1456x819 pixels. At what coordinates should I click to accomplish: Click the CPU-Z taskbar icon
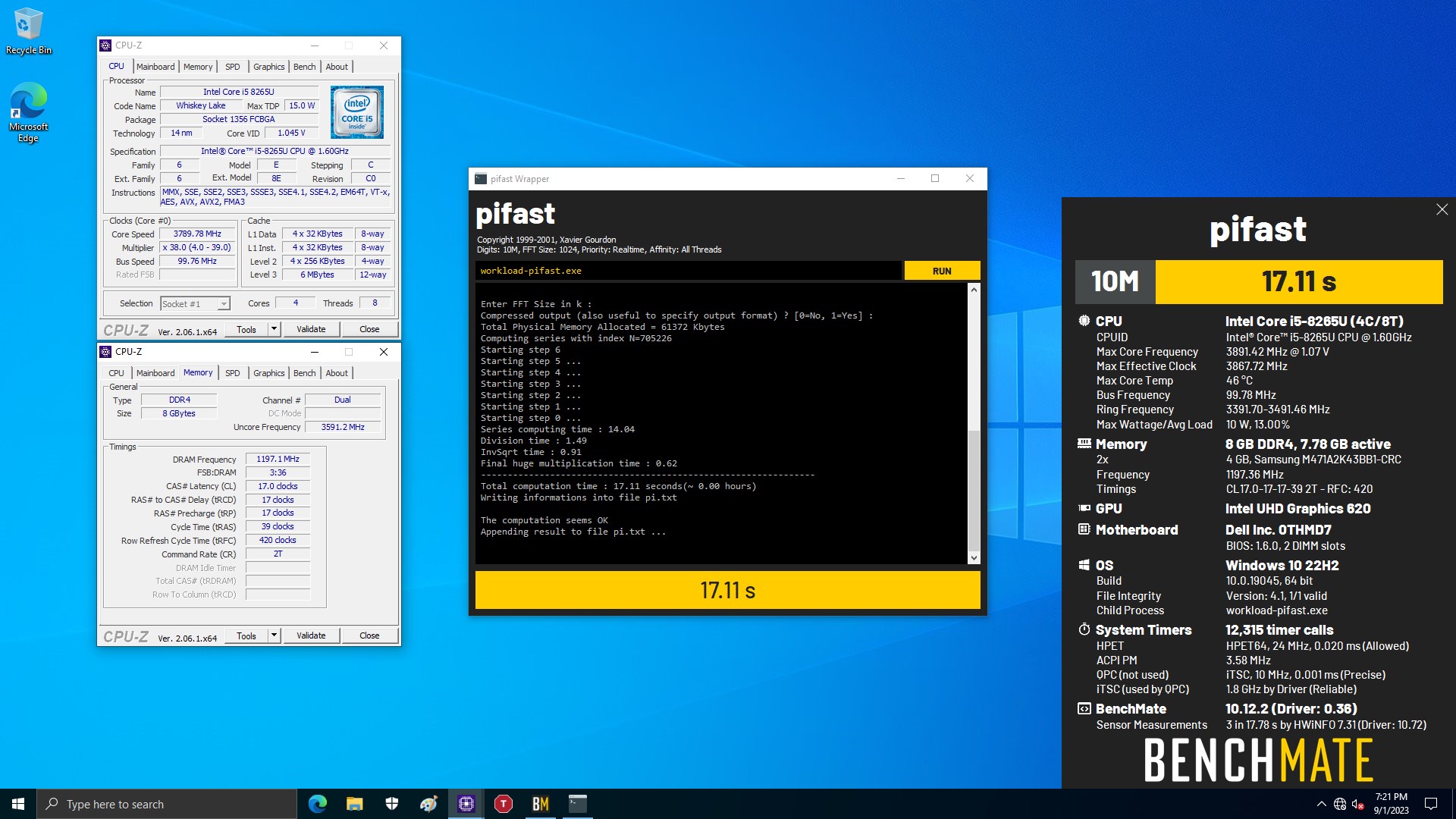click(466, 804)
